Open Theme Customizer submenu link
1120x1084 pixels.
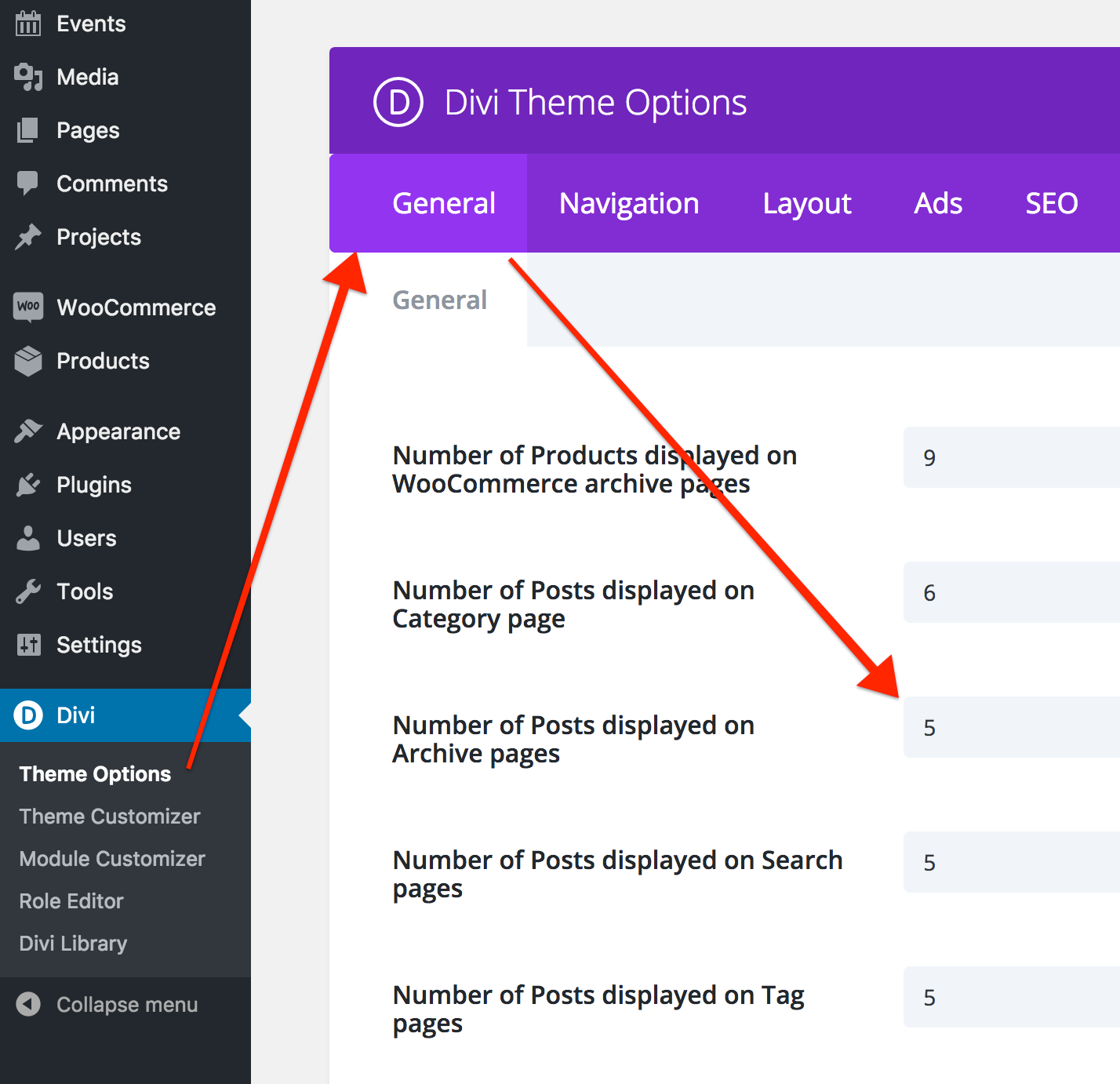click(x=110, y=817)
